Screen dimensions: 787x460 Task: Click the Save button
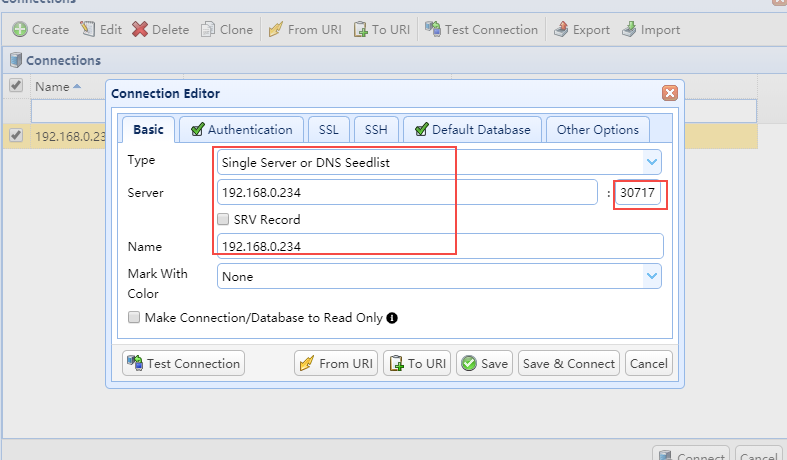tap(484, 363)
